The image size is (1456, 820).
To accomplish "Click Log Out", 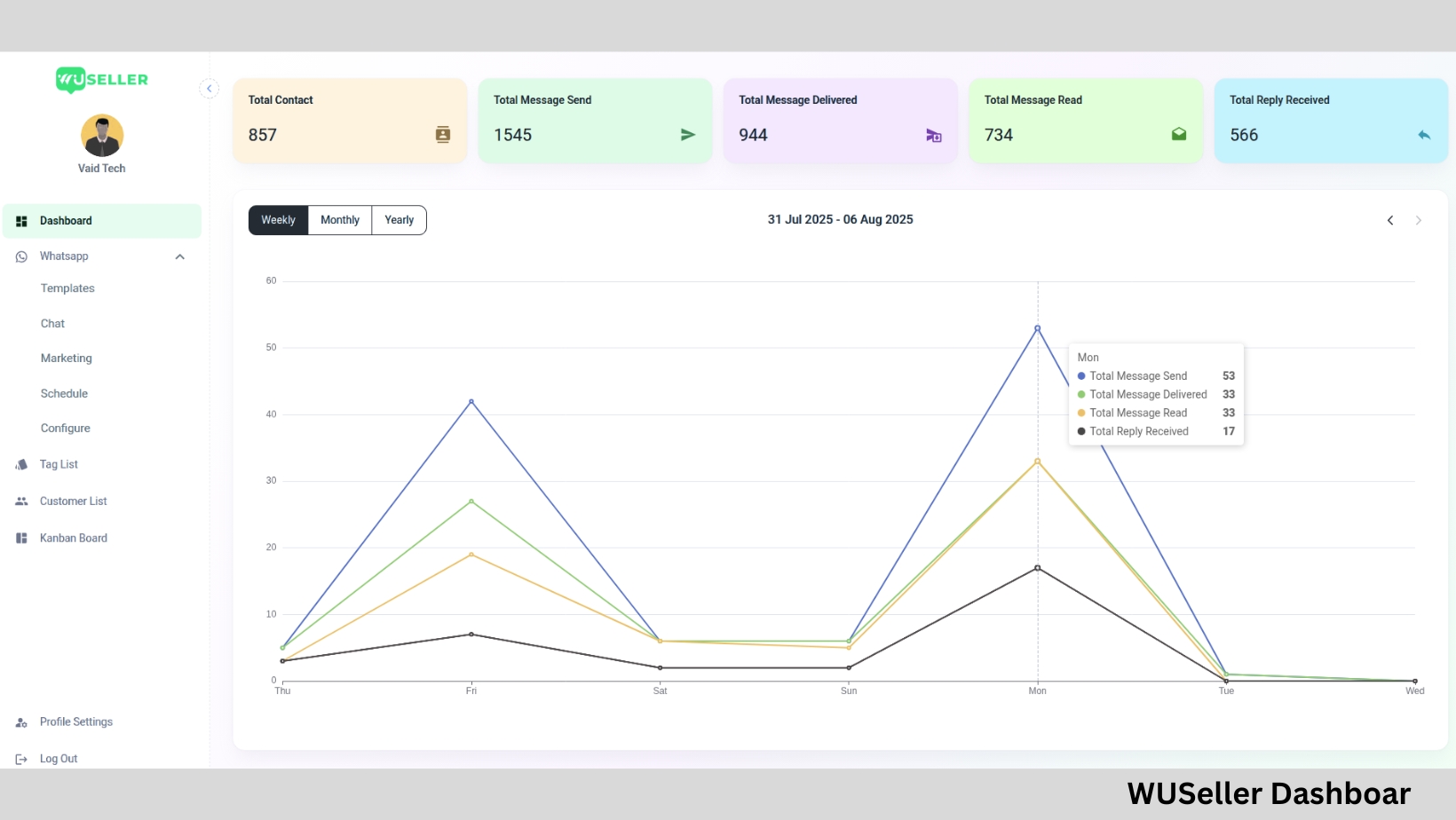I will click(59, 758).
